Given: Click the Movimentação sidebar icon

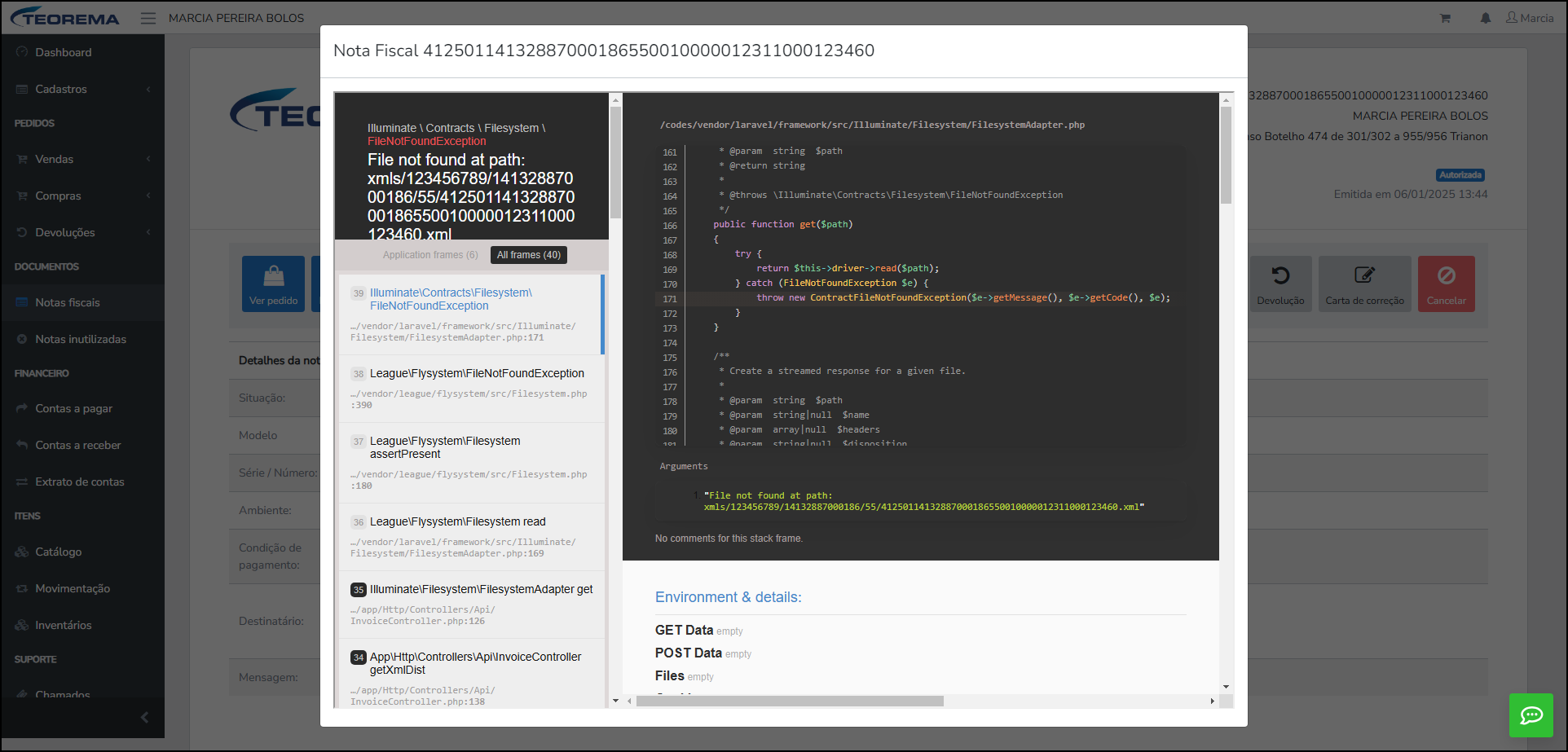Looking at the screenshot, I should 22,588.
